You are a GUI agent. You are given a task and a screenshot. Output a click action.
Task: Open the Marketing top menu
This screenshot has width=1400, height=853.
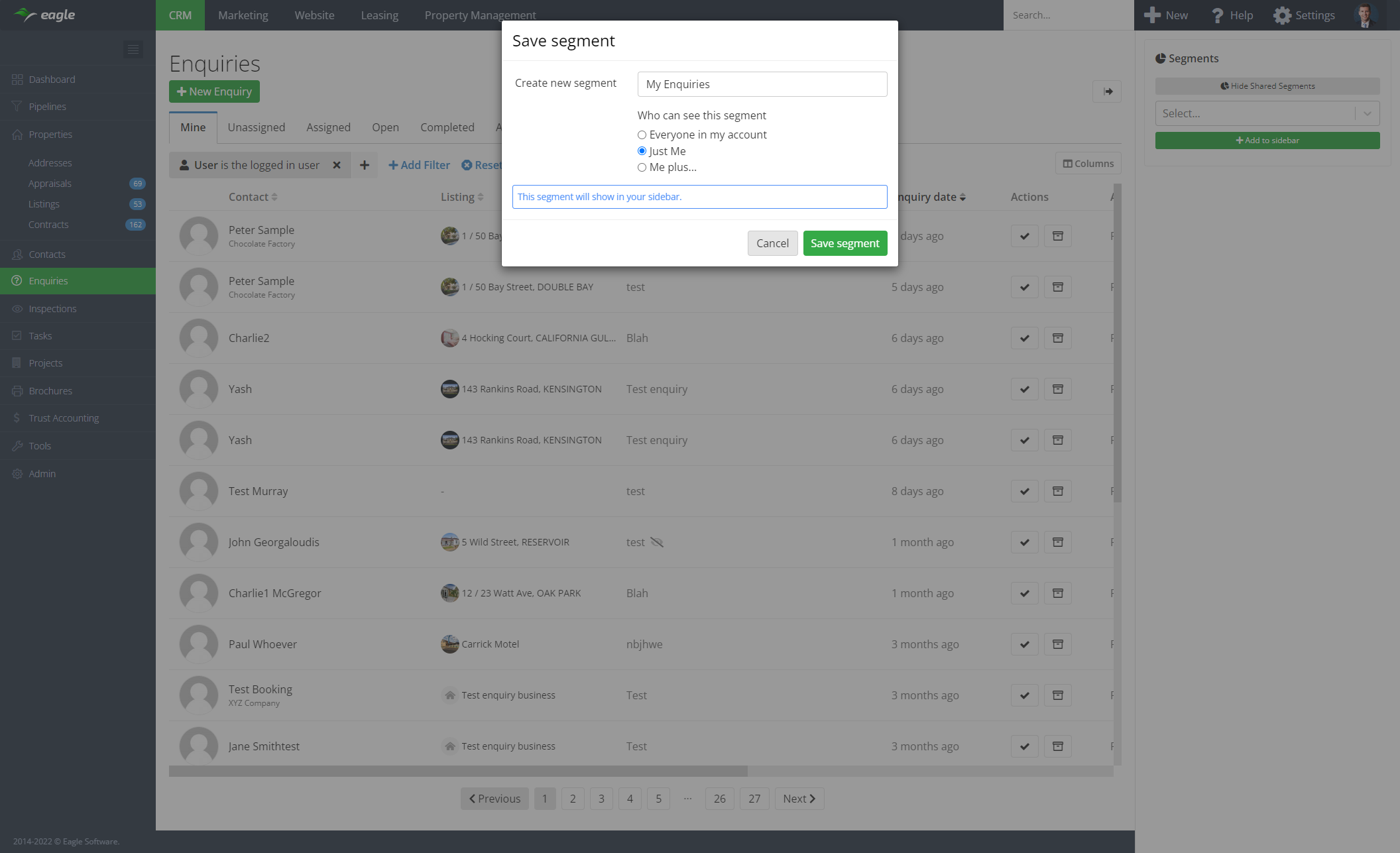click(x=243, y=15)
